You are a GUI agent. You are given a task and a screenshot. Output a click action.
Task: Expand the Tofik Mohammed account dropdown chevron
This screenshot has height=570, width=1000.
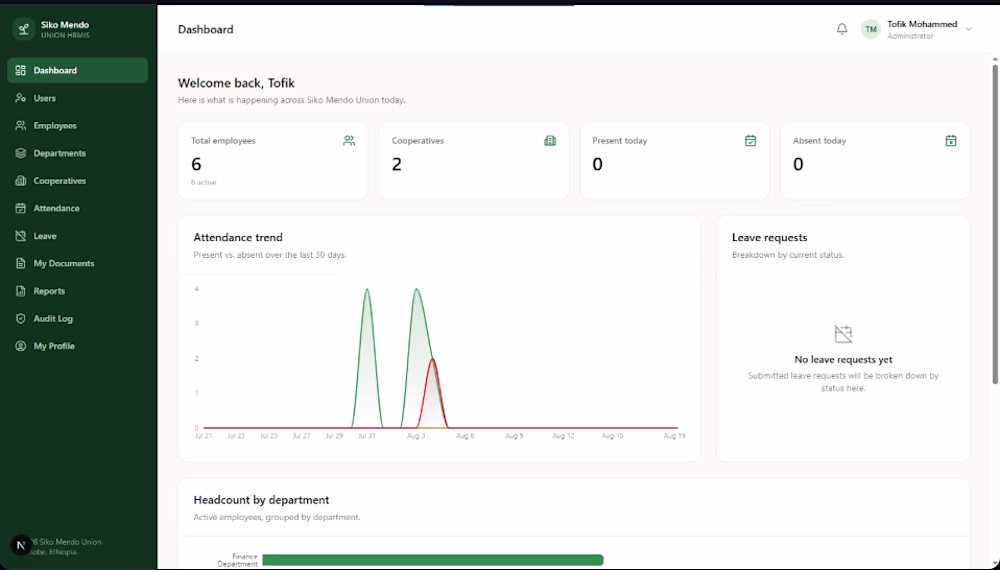968,29
